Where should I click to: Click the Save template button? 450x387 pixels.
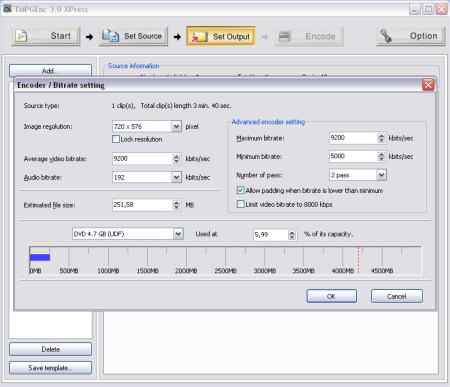[x=50, y=368]
